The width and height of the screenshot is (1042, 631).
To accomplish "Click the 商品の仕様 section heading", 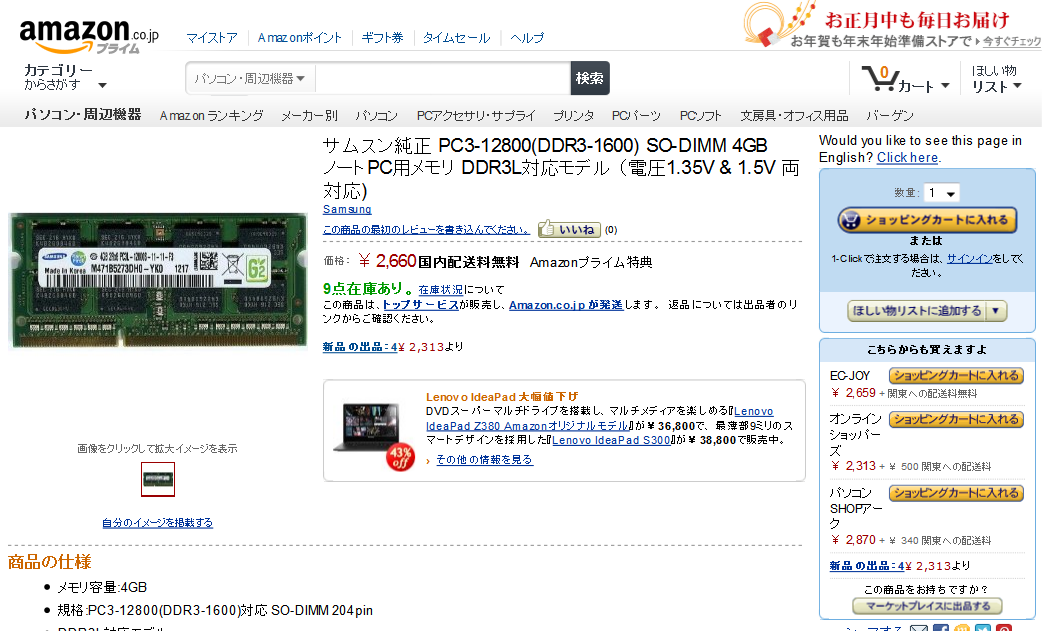I will point(50,562).
